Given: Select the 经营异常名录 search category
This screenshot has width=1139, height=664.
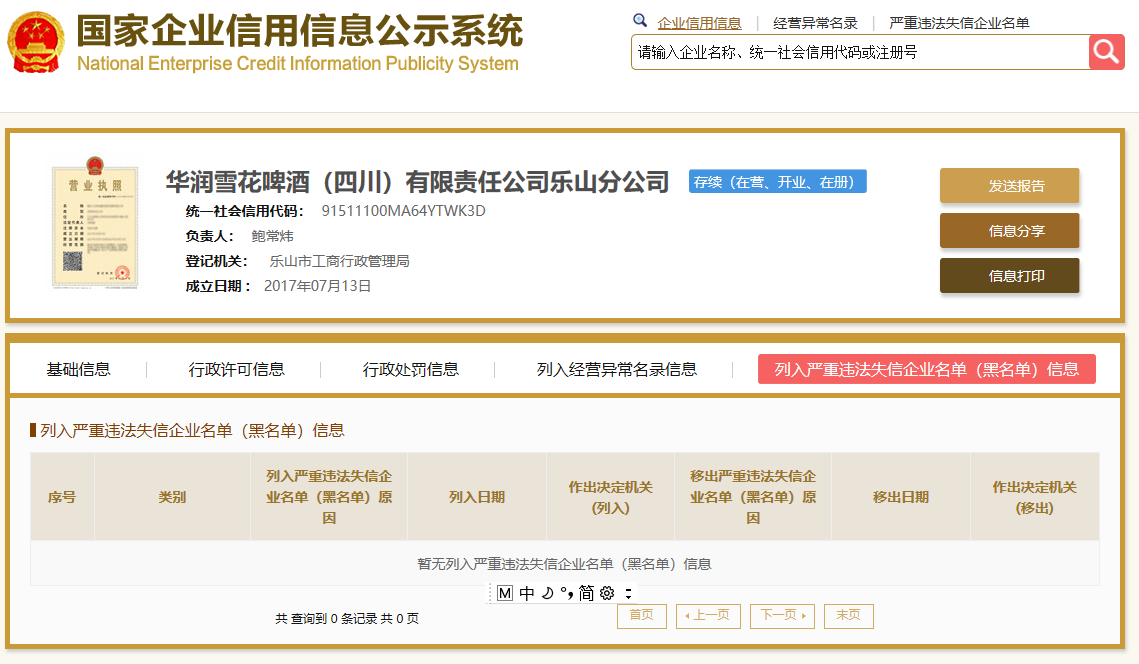Looking at the screenshot, I should click(815, 23).
